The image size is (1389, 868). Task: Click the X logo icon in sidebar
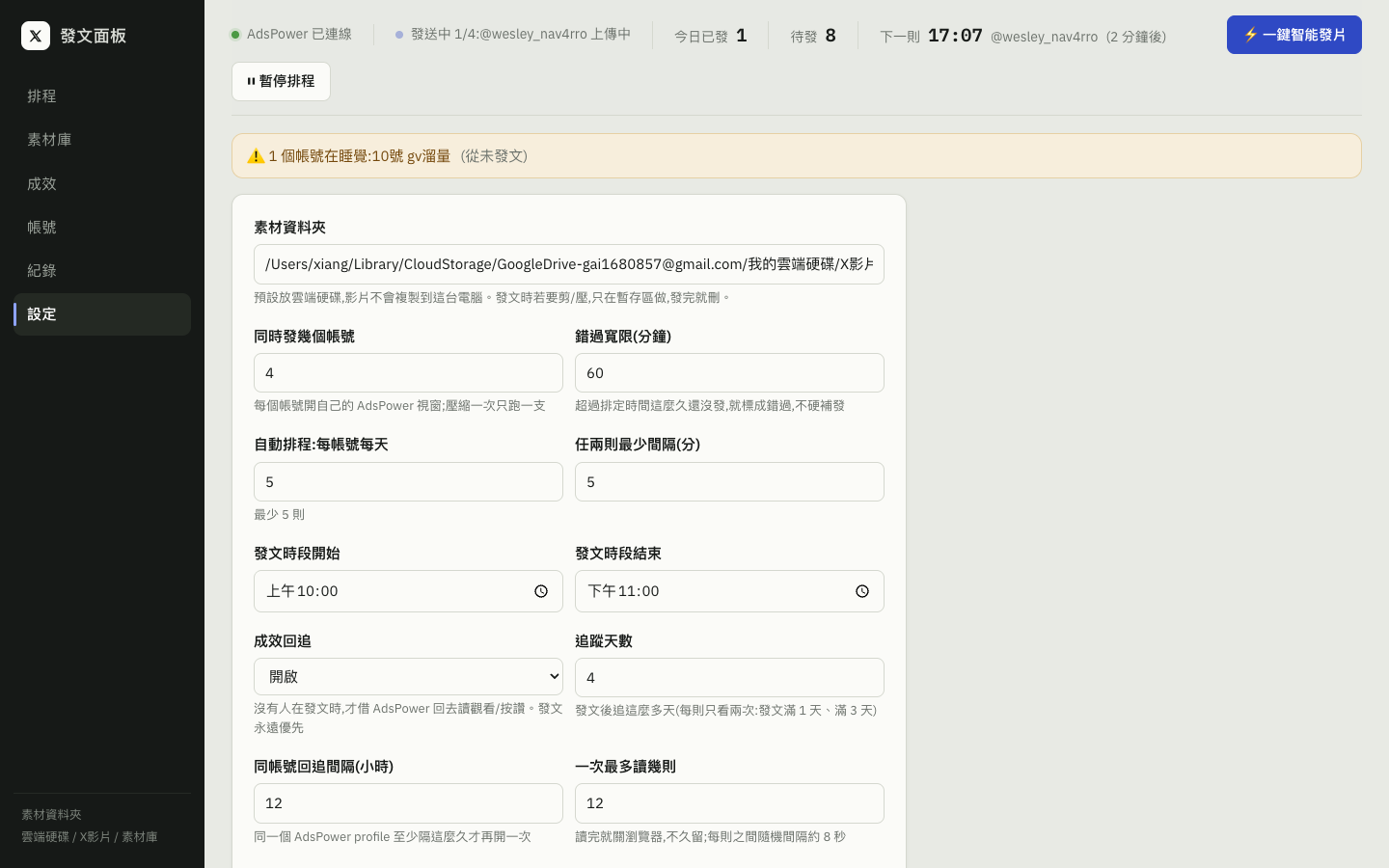pyautogui.click(x=36, y=36)
